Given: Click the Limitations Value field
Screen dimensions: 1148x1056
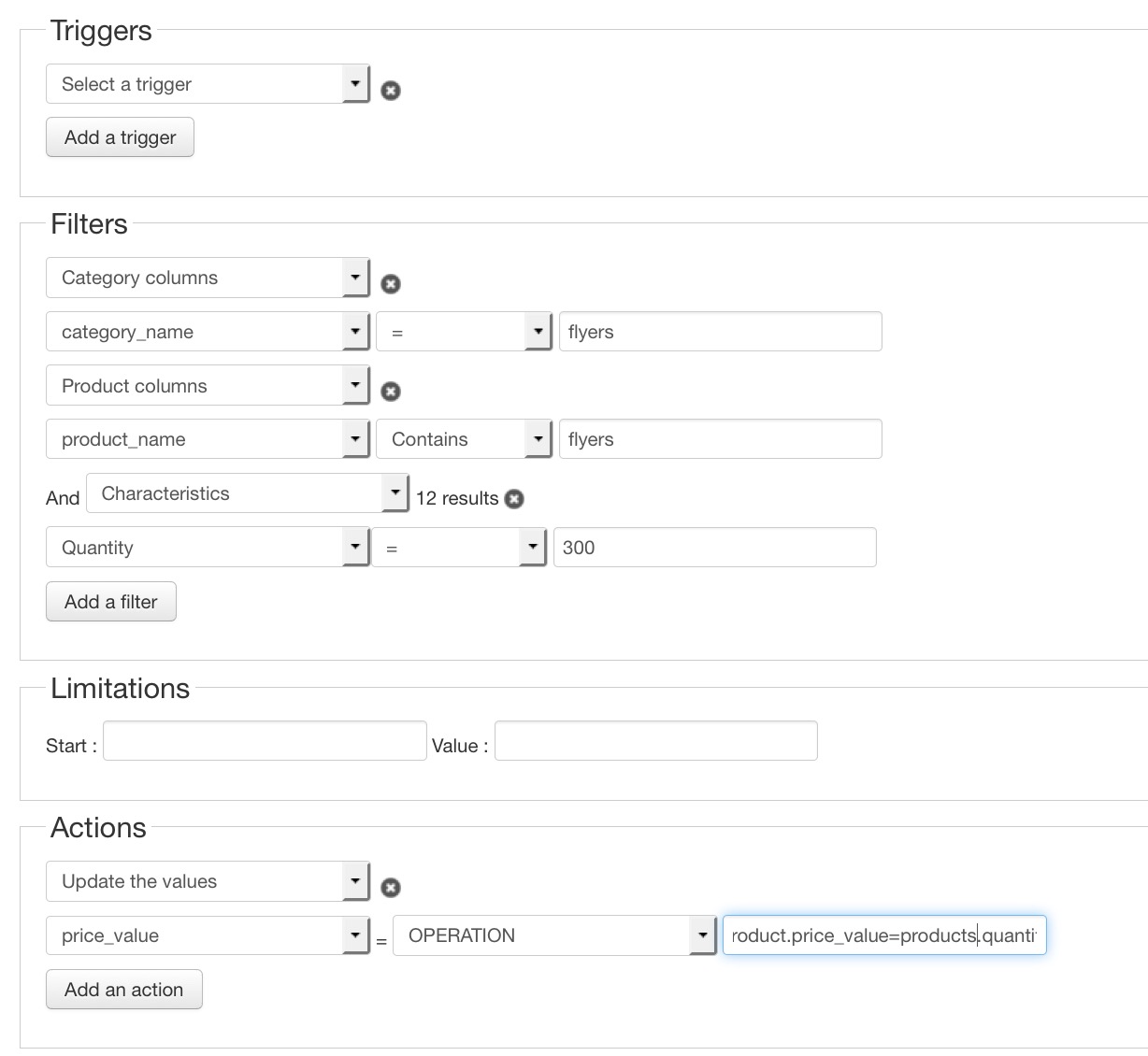Looking at the screenshot, I should point(655,741).
